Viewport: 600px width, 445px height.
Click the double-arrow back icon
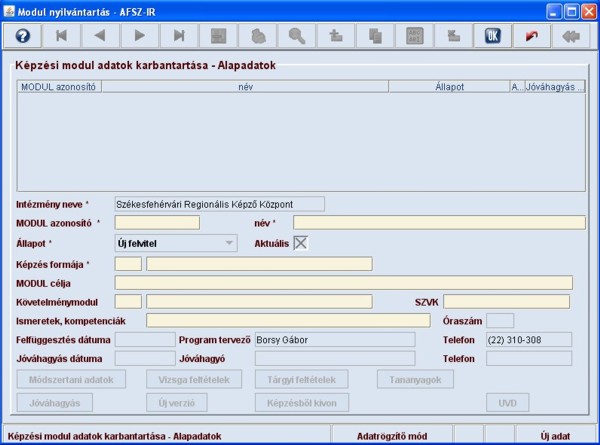570,35
